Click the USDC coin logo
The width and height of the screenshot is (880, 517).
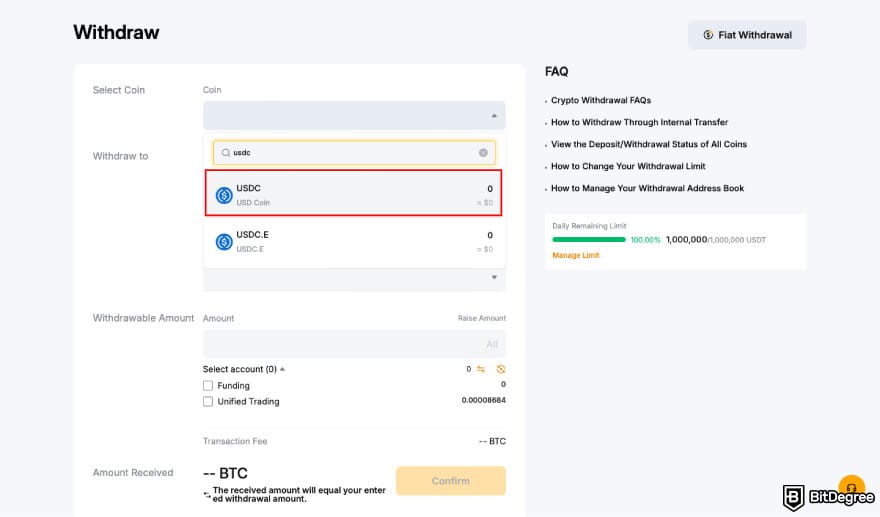(x=224, y=195)
